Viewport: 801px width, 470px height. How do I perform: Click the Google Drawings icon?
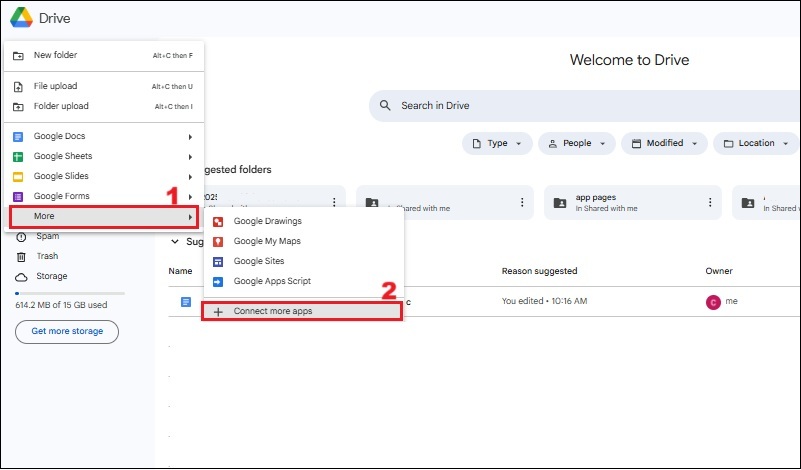click(x=218, y=222)
